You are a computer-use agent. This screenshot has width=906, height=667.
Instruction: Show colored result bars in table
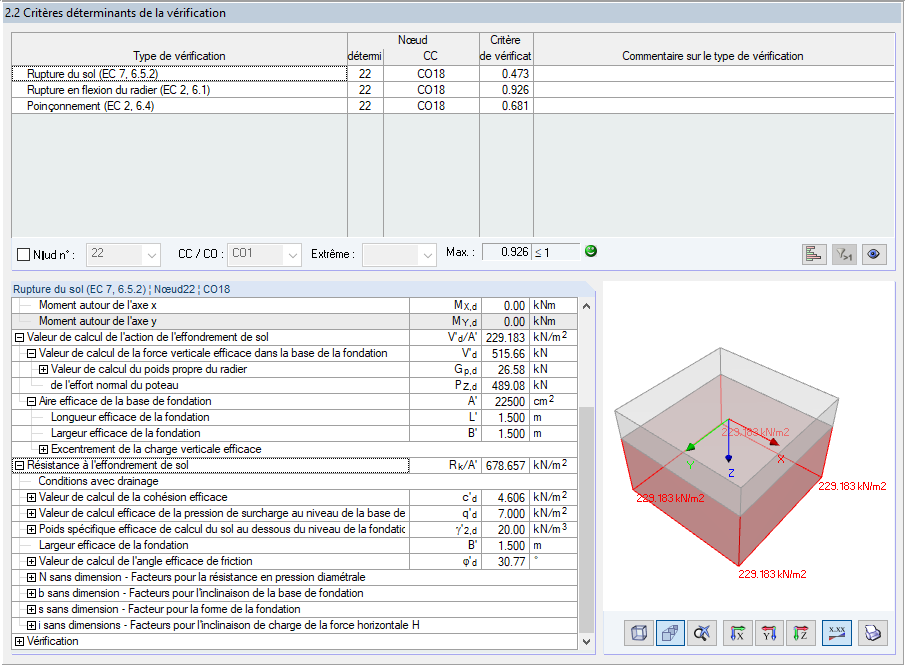814,254
